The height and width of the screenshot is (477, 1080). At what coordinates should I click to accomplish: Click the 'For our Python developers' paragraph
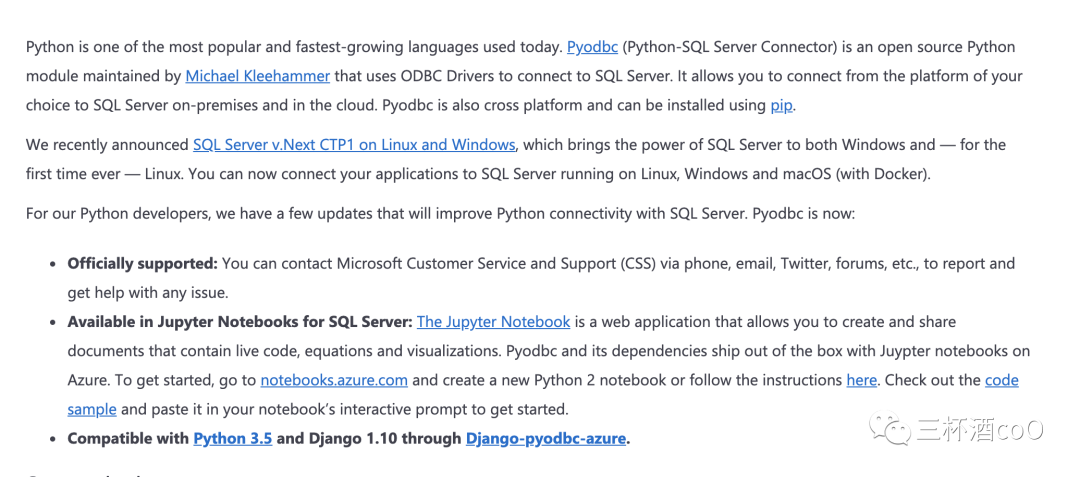tap(440, 214)
